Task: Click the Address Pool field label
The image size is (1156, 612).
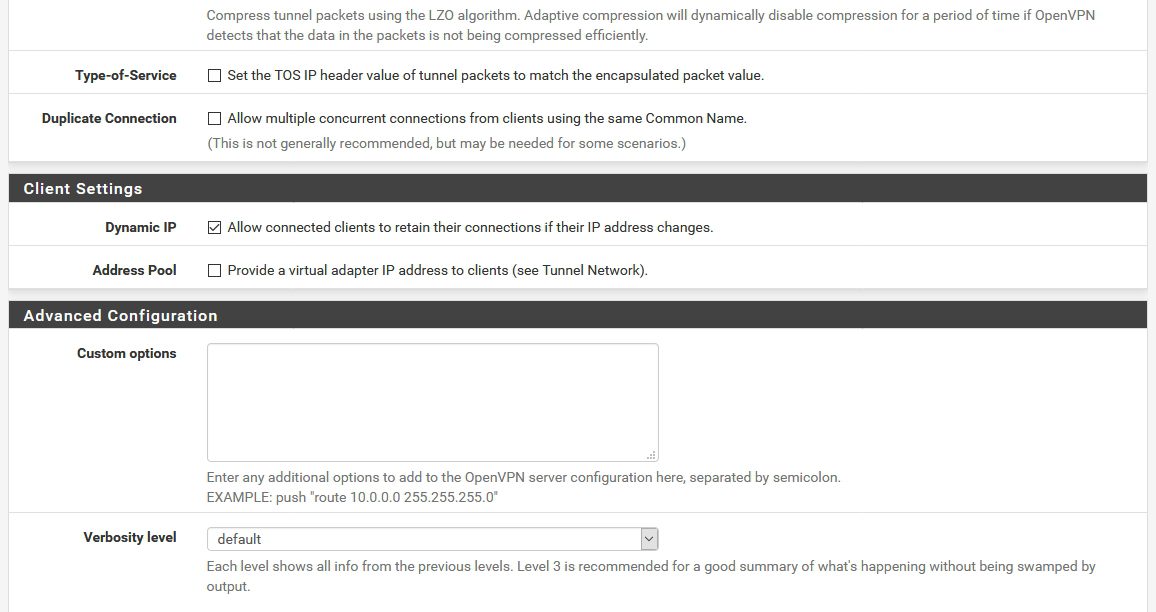Action: (135, 270)
